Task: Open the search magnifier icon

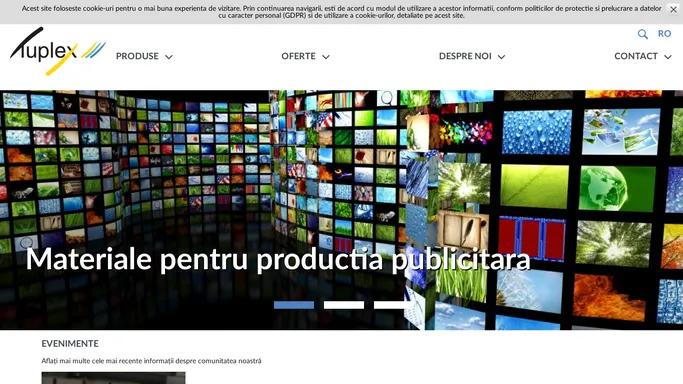Action: click(642, 34)
